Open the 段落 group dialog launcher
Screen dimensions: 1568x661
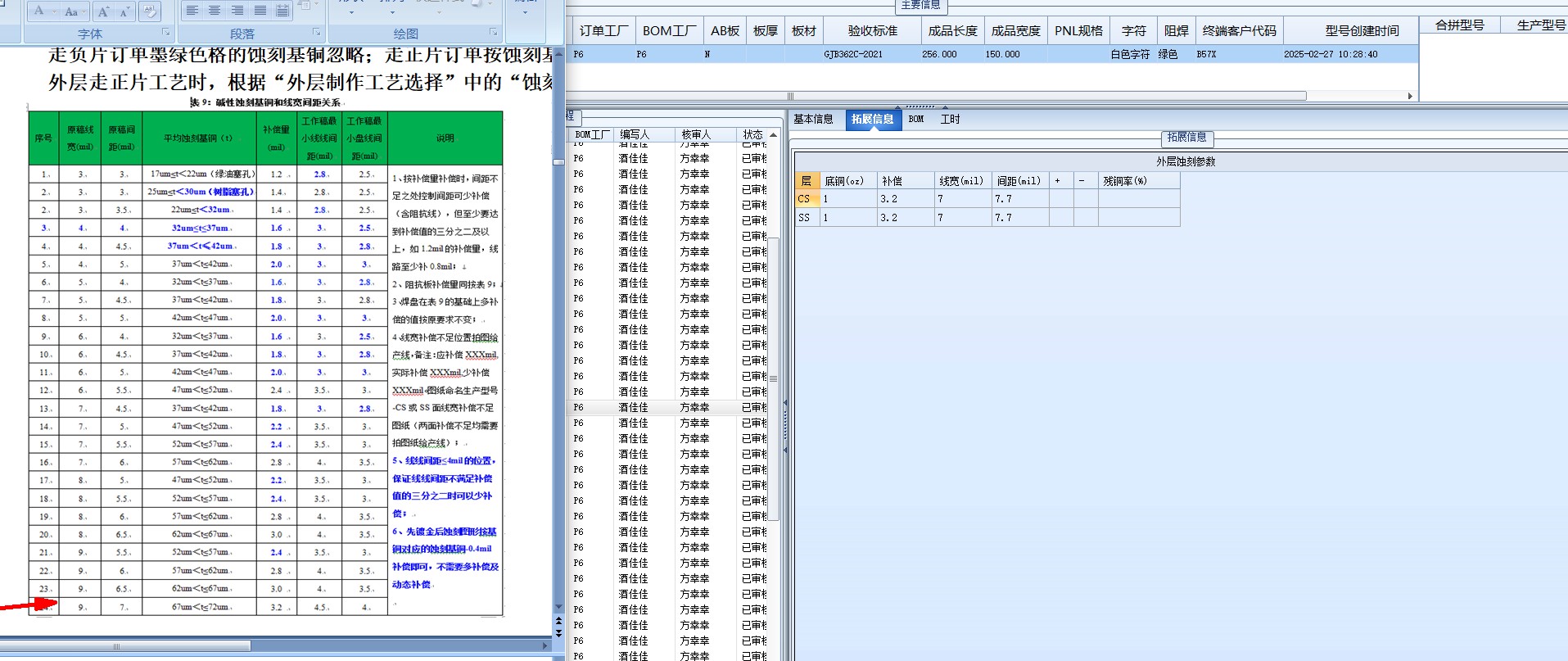[x=317, y=33]
